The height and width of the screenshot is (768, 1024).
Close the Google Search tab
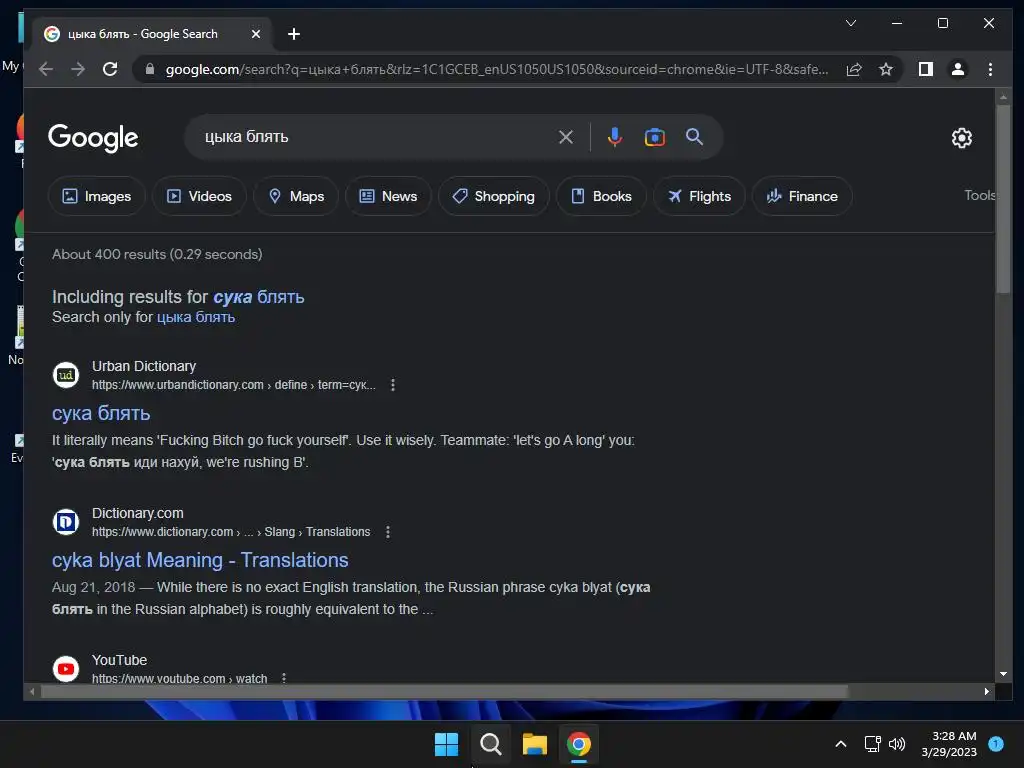click(x=256, y=34)
